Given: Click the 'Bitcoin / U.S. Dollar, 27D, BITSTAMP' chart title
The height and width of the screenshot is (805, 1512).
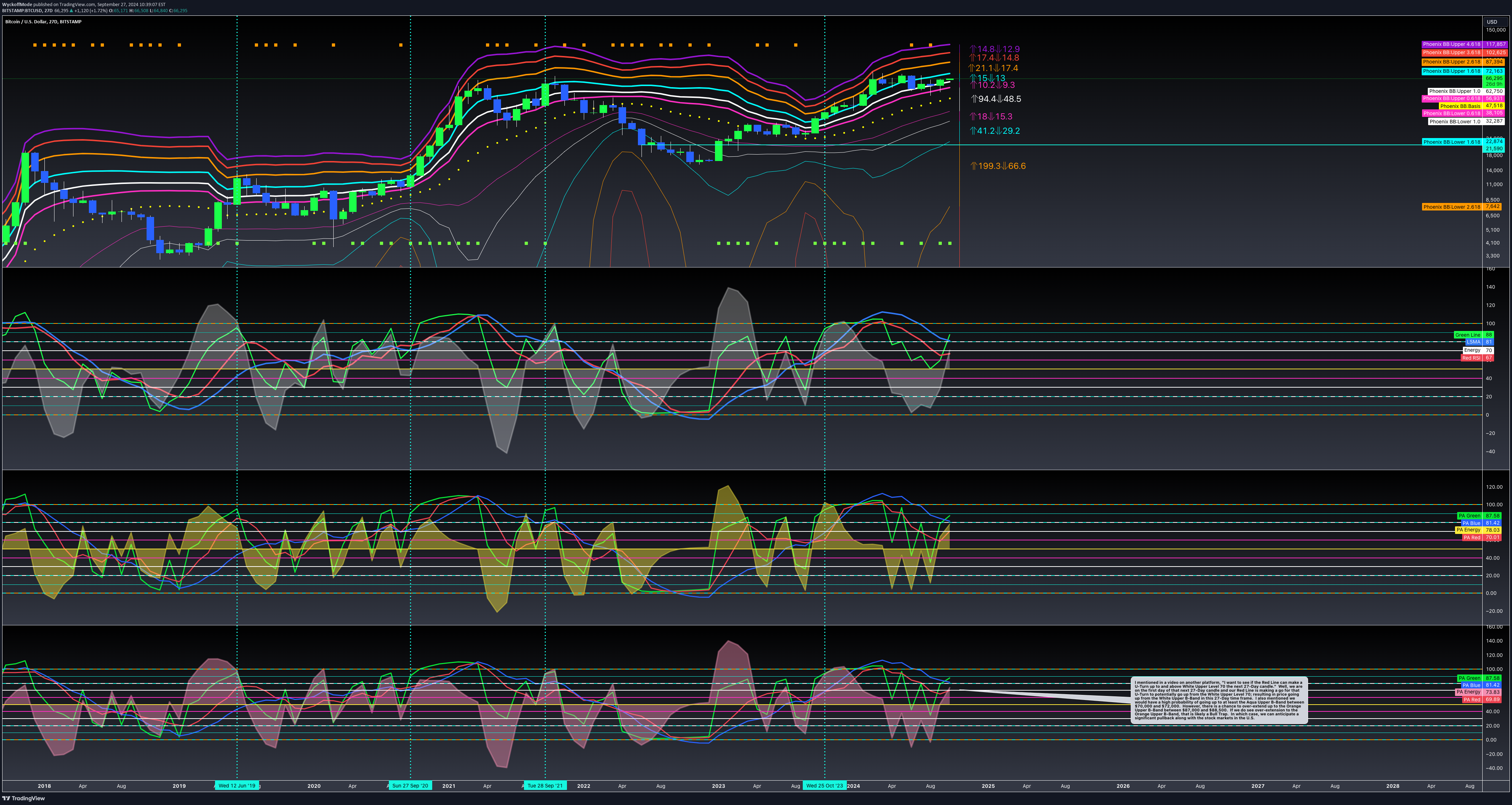Looking at the screenshot, I should 43,22.
